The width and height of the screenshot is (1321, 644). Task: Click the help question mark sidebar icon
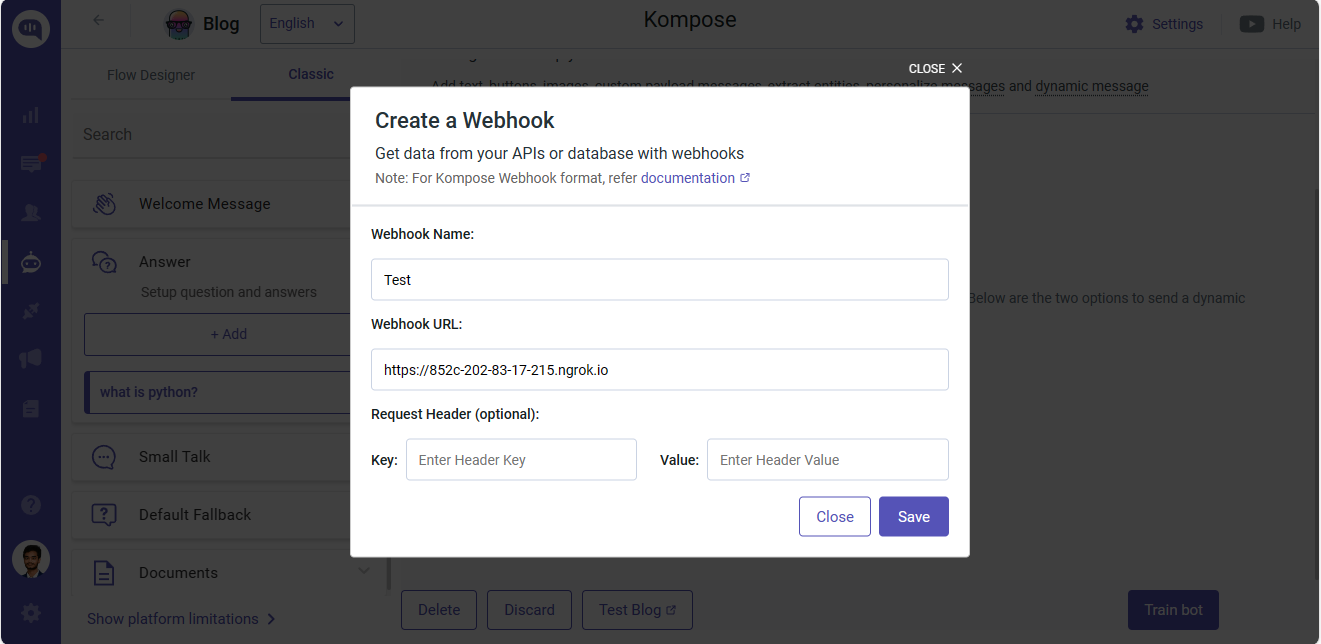tap(31, 505)
